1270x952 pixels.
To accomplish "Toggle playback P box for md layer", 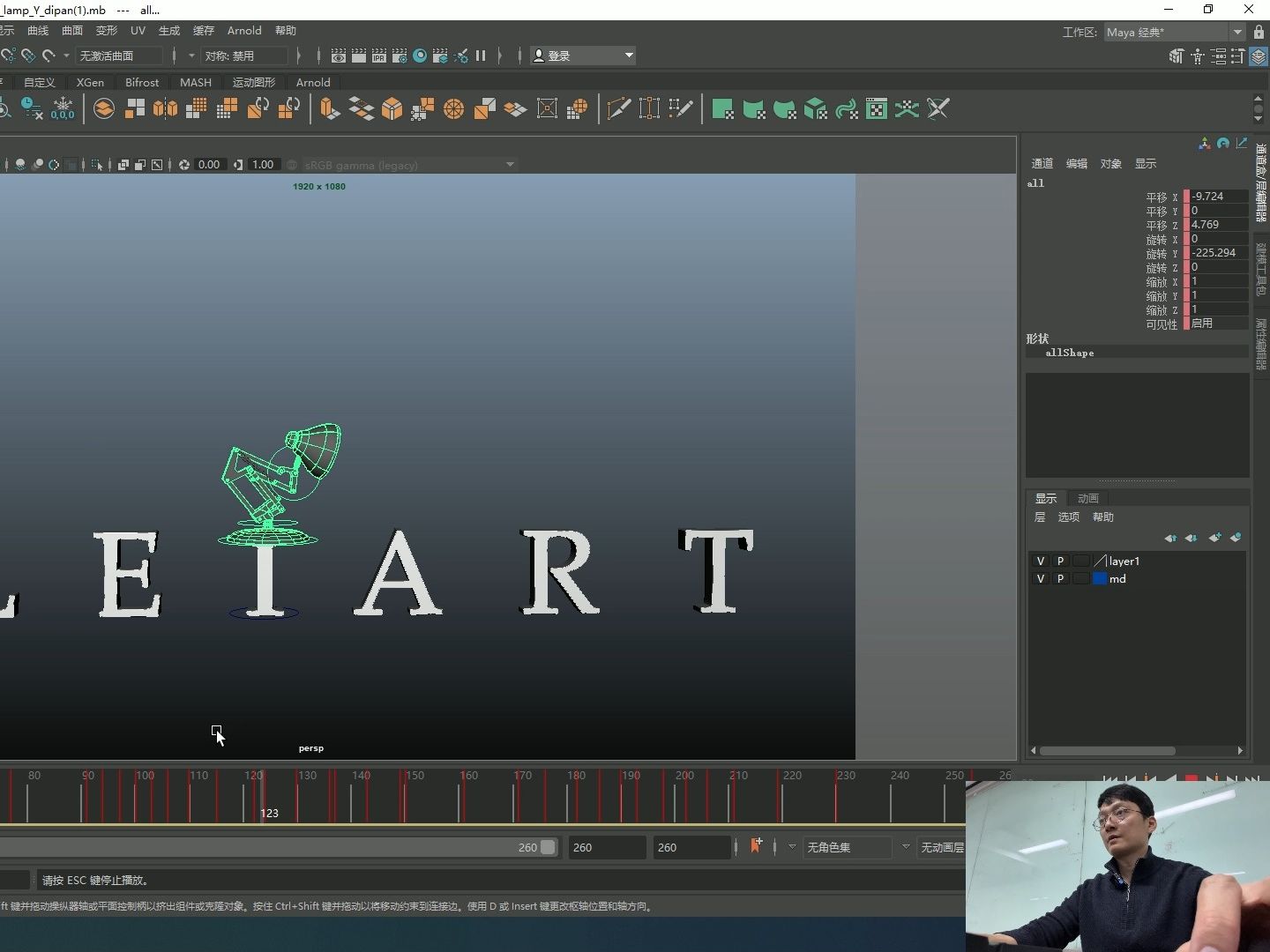I will pos(1061,579).
